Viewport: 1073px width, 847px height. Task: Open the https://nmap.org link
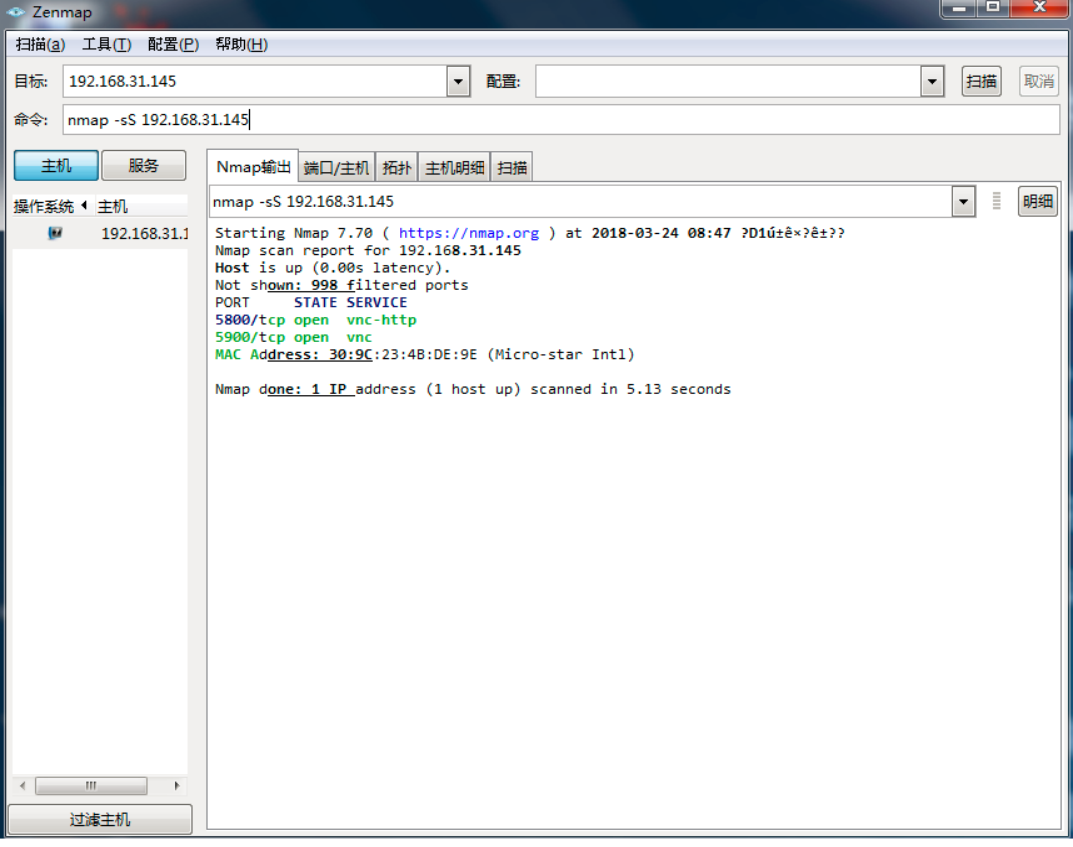tap(469, 233)
